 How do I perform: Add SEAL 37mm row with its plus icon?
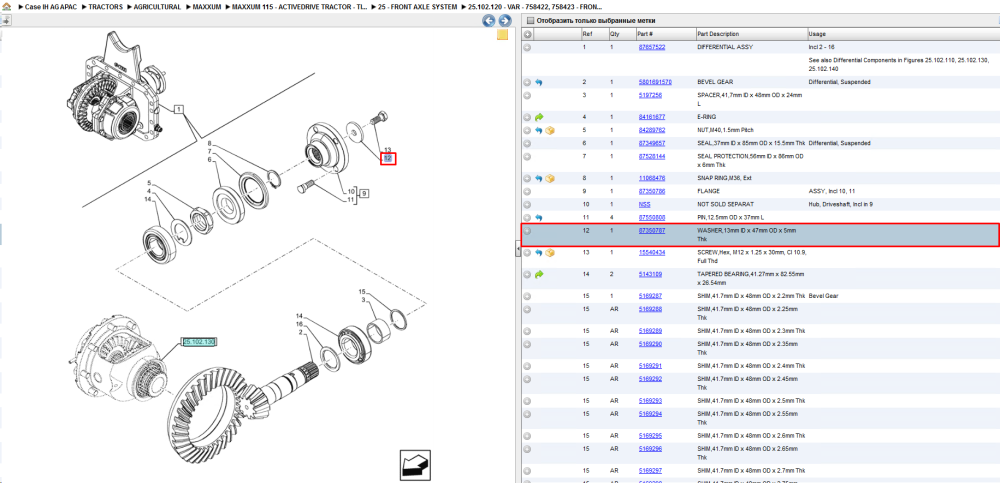(x=527, y=143)
